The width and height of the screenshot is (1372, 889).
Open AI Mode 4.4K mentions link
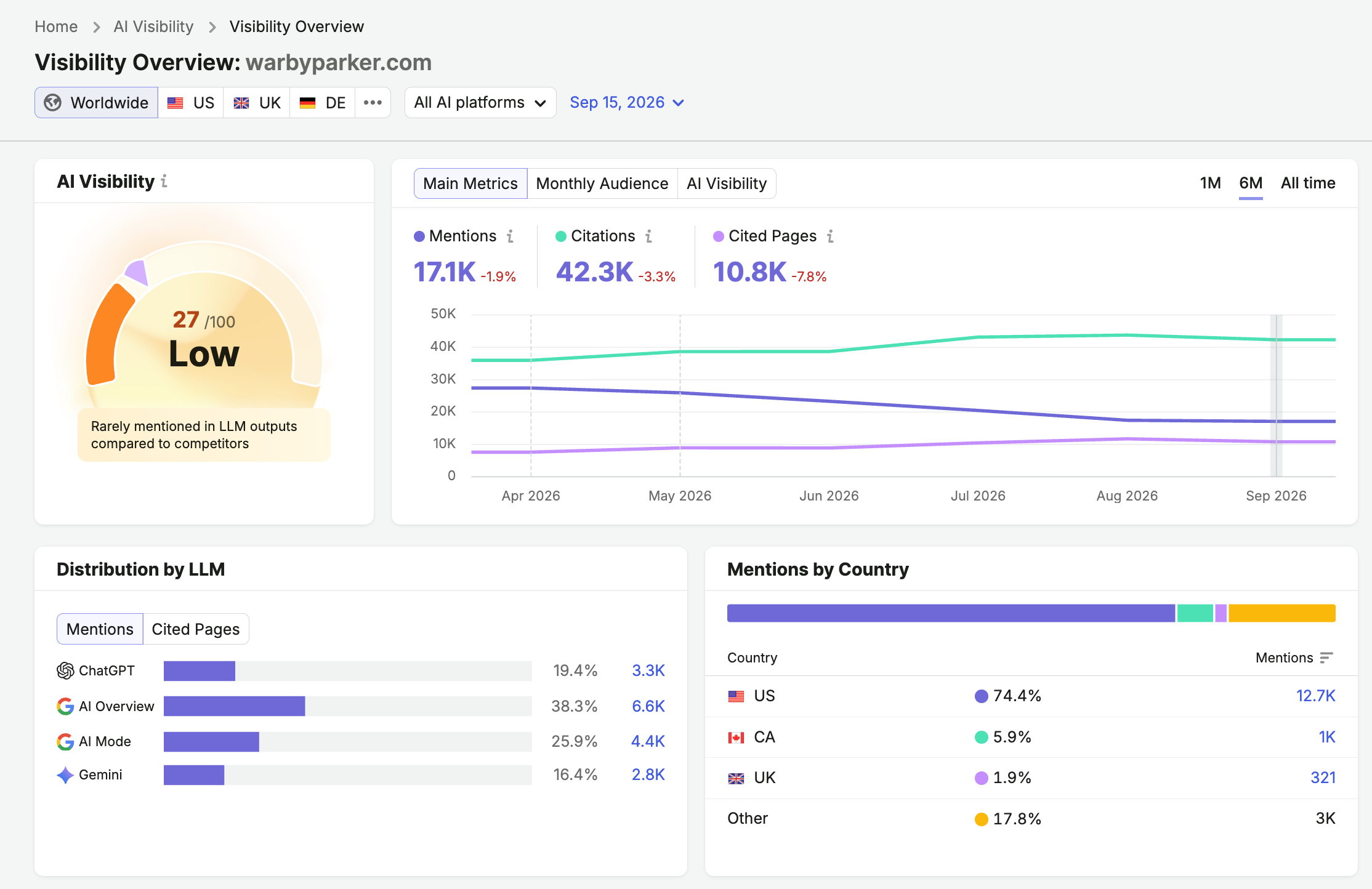(x=648, y=742)
